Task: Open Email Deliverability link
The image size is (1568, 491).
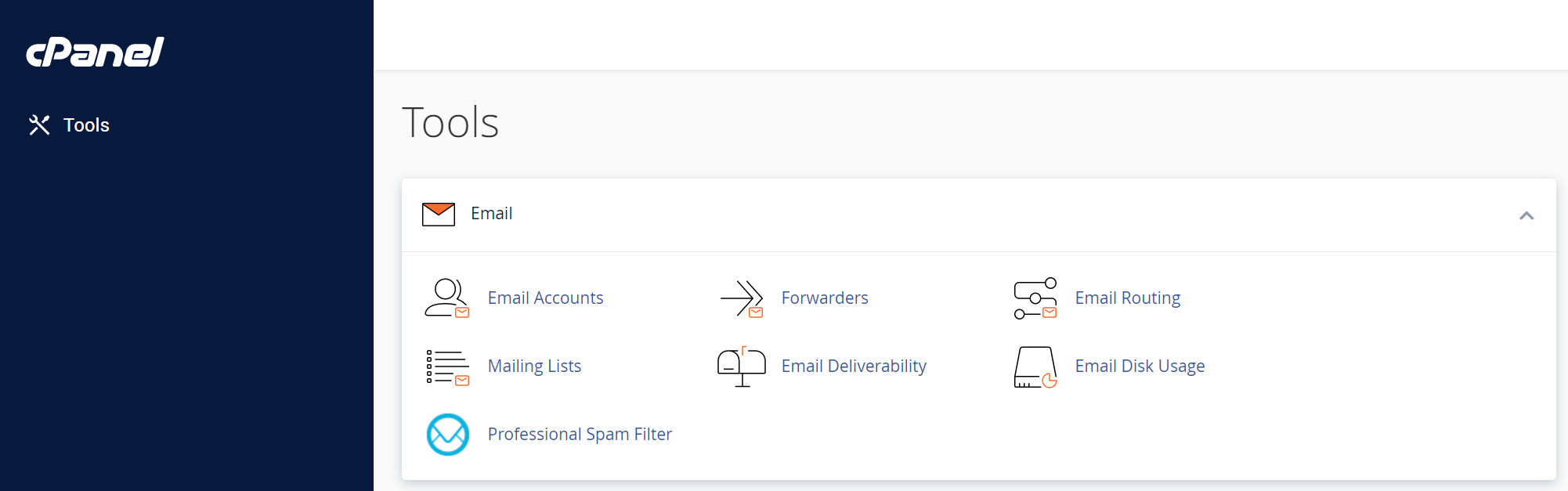Action: (854, 366)
